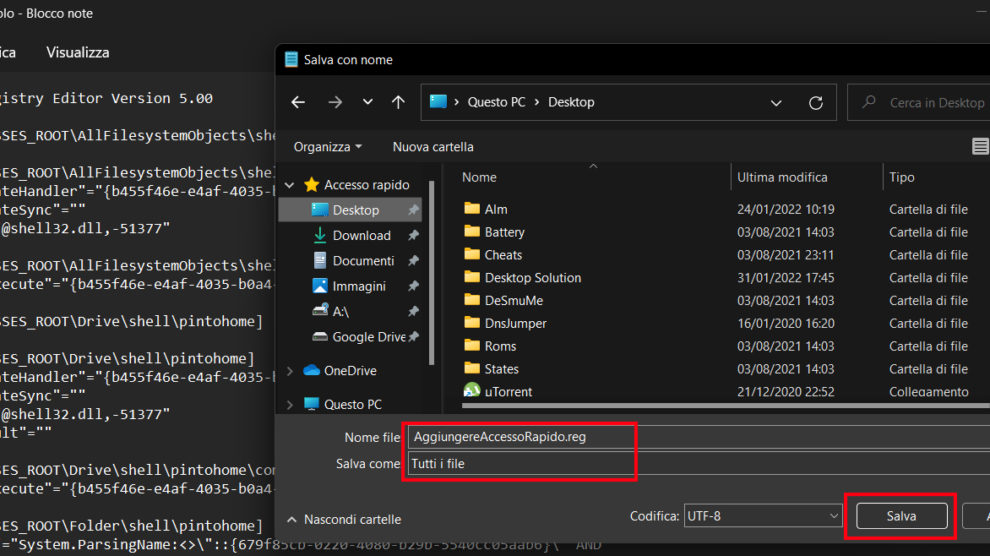Viewport: 990px width, 556px height.
Task: Click Nuova cartella button
Action: pyautogui.click(x=433, y=147)
